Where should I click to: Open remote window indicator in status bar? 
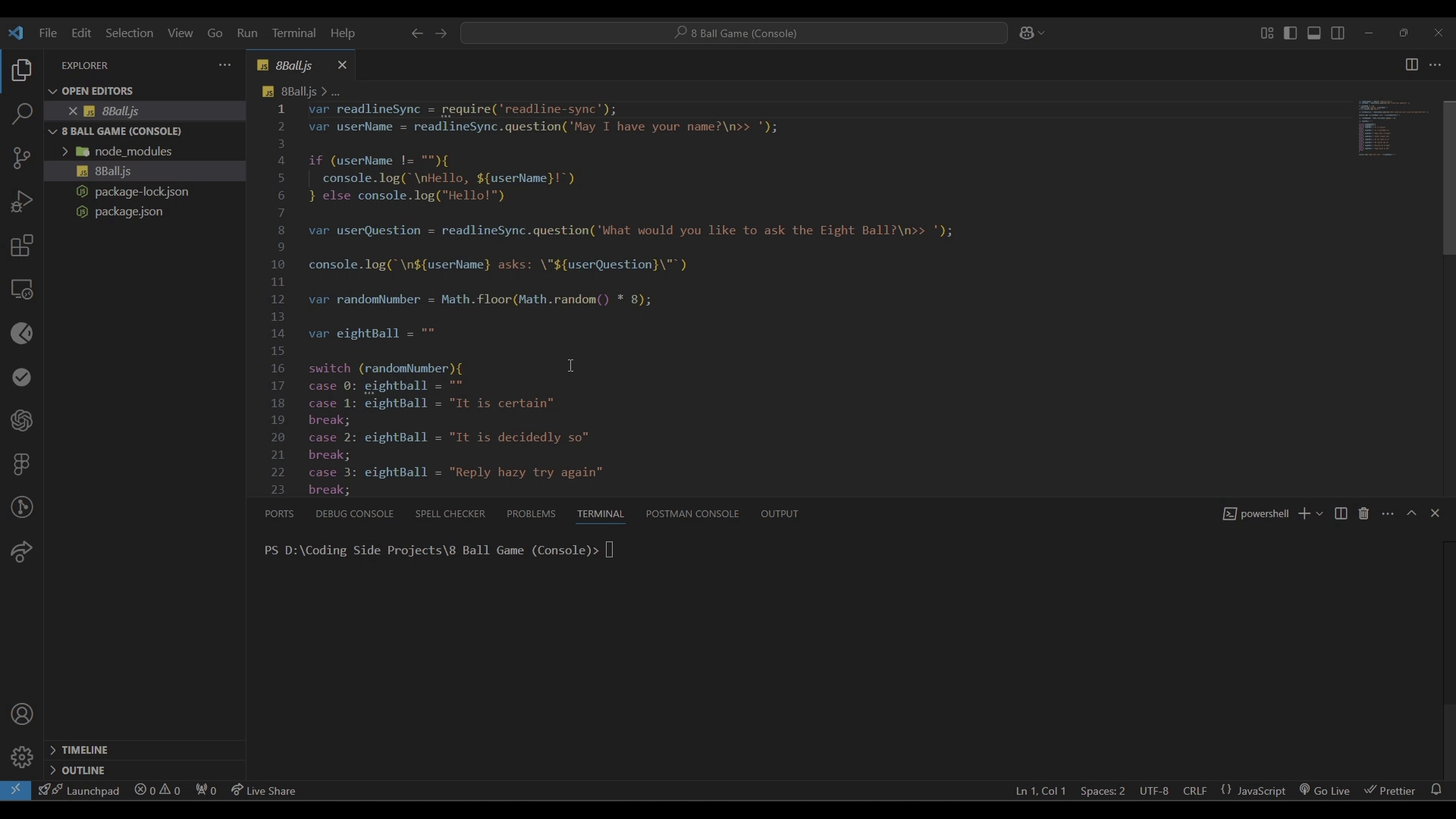15,790
